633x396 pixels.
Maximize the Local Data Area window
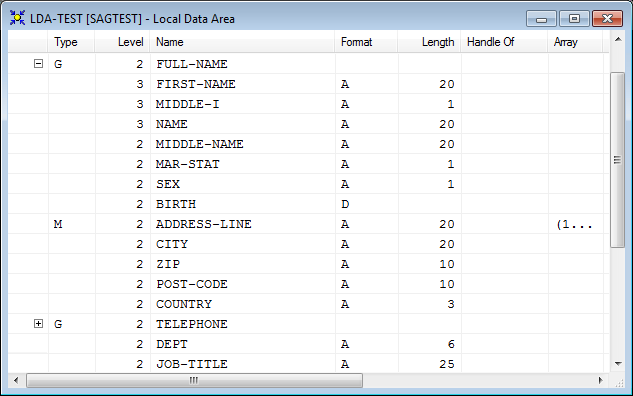pos(574,19)
